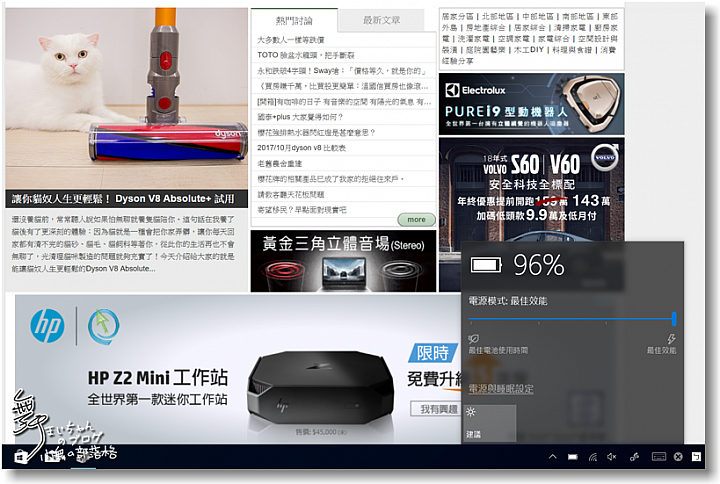Switch to the 最新文章 tab
Viewport: 720px width, 484px height.
click(382, 20)
